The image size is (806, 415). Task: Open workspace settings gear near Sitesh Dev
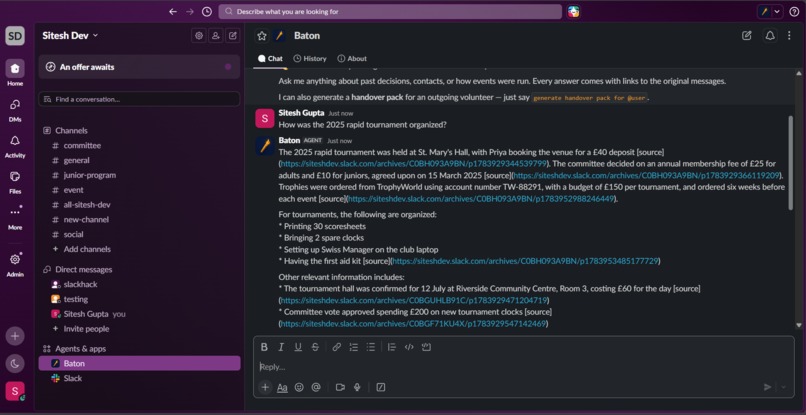pos(199,35)
